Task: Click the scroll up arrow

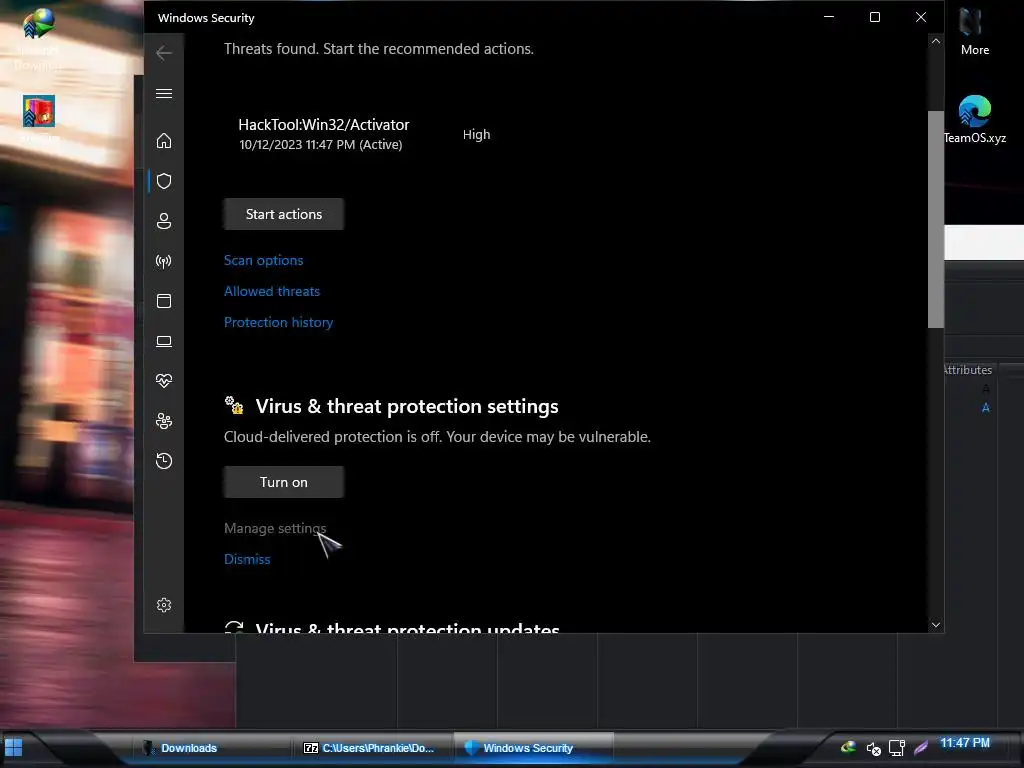Action: pyautogui.click(x=935, y=41)
